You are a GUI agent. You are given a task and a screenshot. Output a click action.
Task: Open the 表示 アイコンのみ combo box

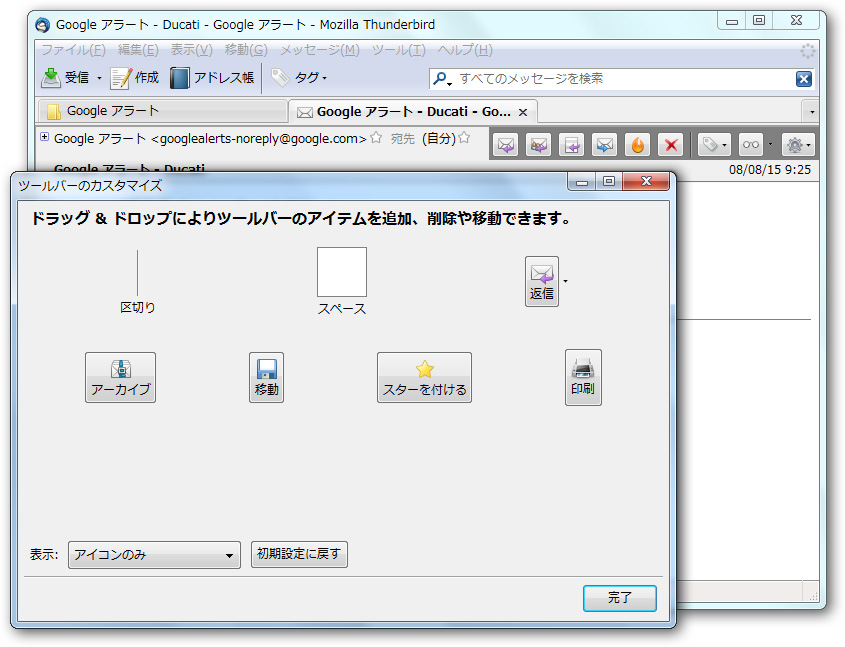tap(154, 555)
